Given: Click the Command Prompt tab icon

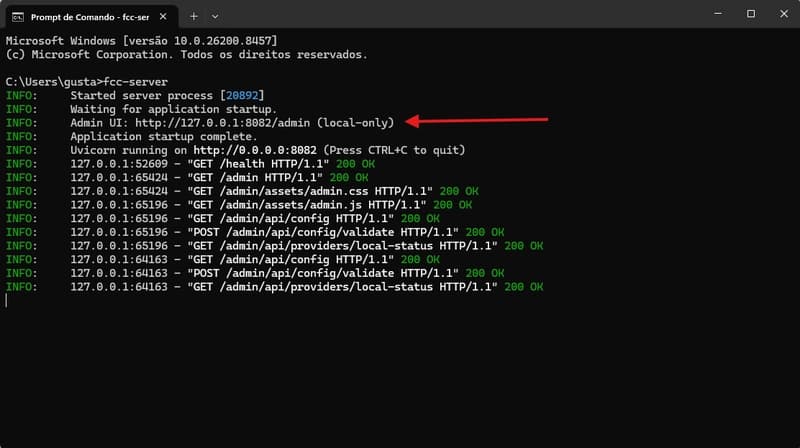Looking at the screenshot, I should coord(18,17).
